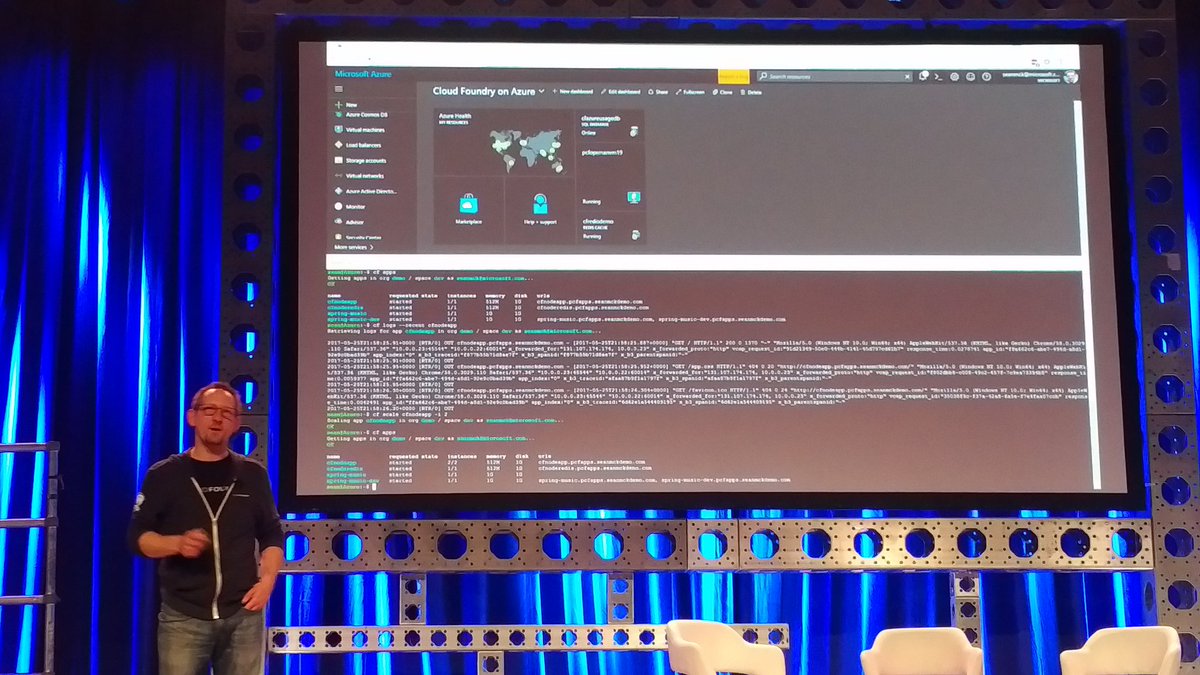1200x675 pixels.
Task: Open the Azure portal hamburger menu
Action: pyautogui.click(x=338, y=90)
